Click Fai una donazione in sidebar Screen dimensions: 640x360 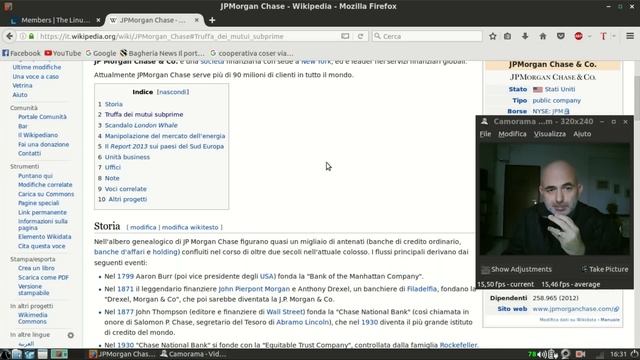pos(43,144)
